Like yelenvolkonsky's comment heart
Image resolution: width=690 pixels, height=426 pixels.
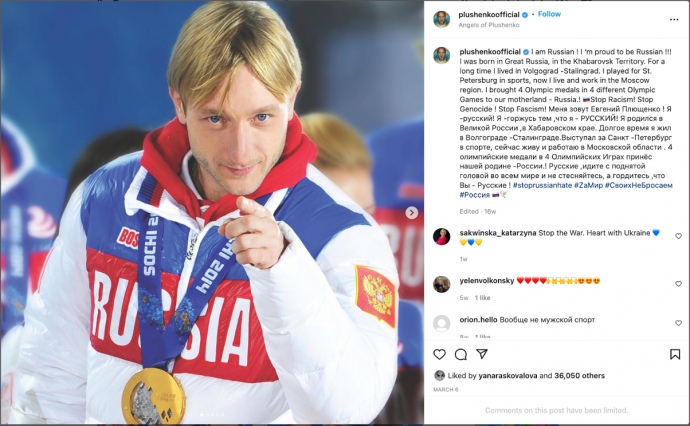click(678, 284)
